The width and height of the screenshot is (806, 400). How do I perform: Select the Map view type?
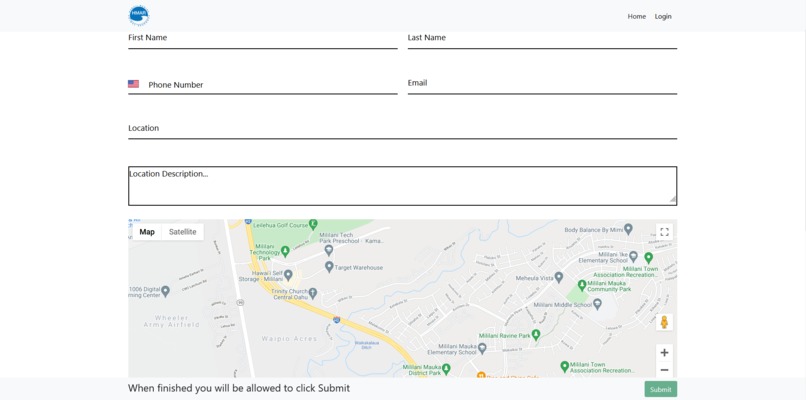tap(147, 232)
